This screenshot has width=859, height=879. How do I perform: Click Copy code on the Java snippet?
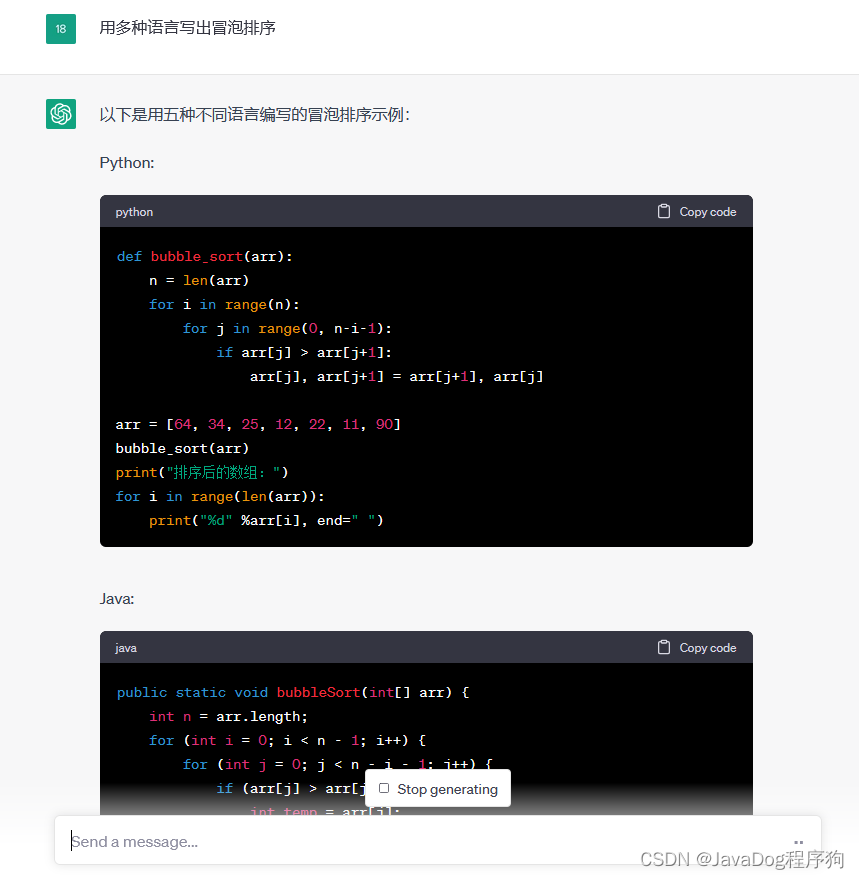pos(707,647)
